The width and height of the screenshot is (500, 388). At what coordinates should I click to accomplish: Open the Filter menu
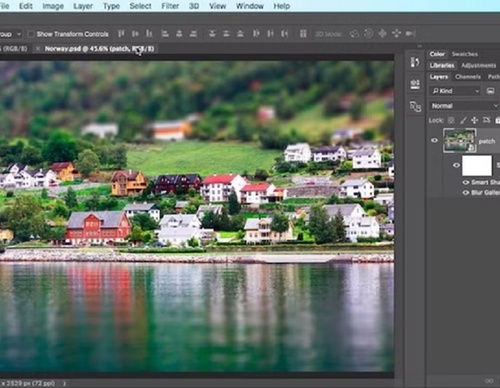pyautogui.click(x=170, y=6)
